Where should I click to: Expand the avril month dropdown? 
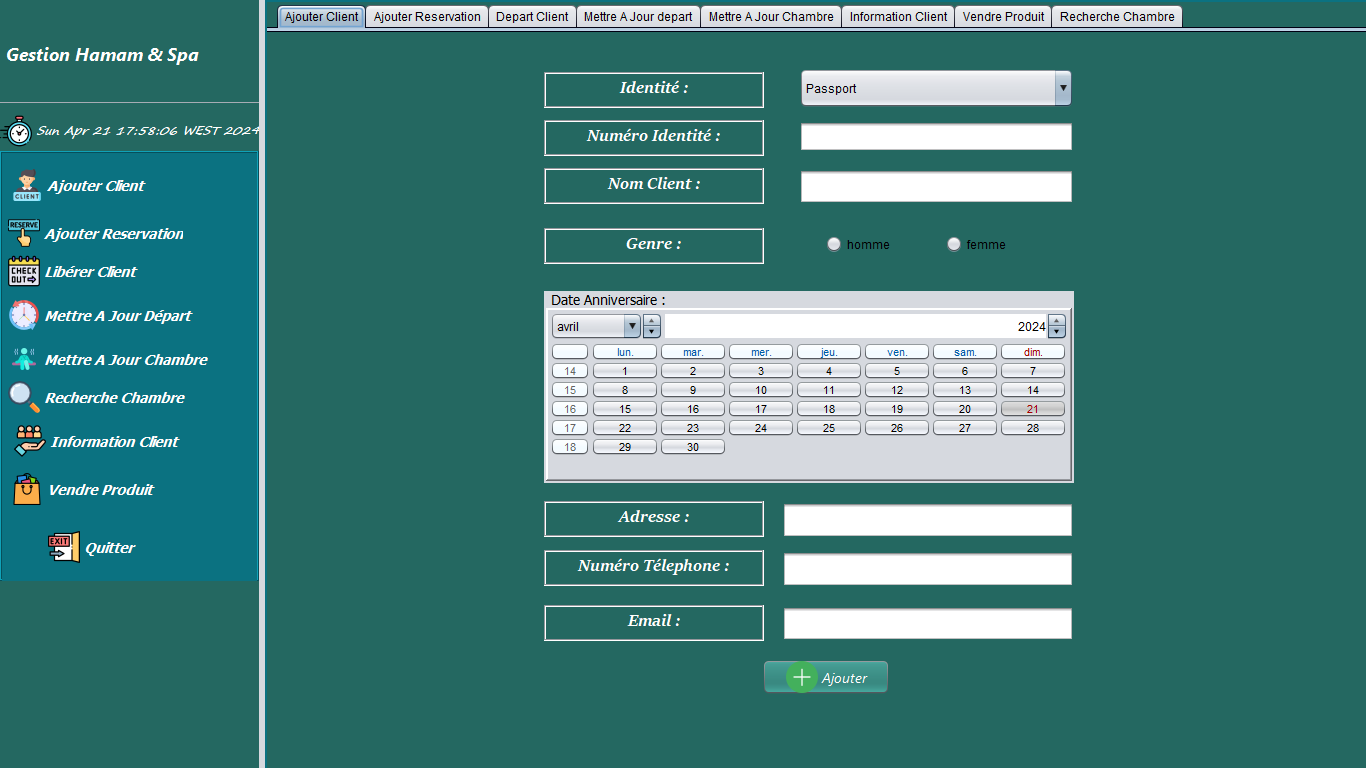point(597,326)
